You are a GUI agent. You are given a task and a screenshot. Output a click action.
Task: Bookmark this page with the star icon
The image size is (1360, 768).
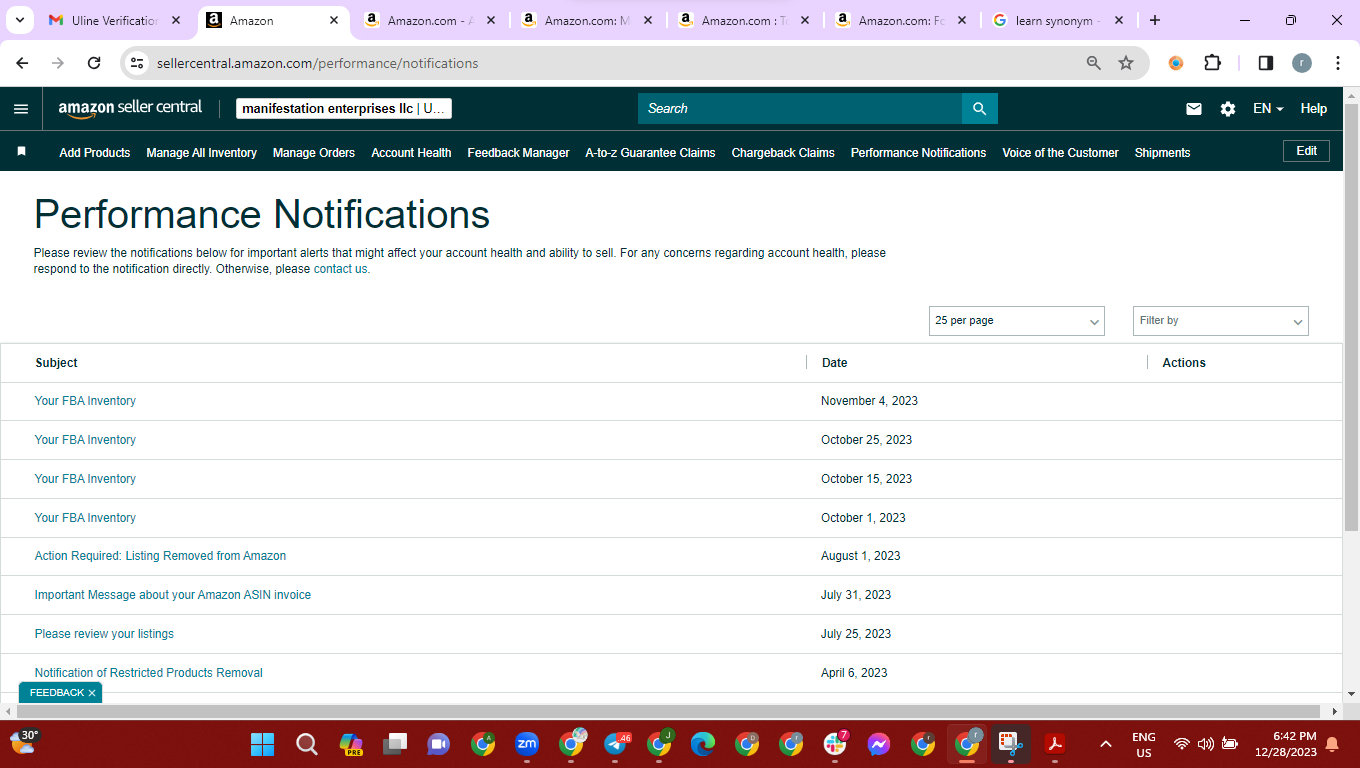pos(1126,63)
